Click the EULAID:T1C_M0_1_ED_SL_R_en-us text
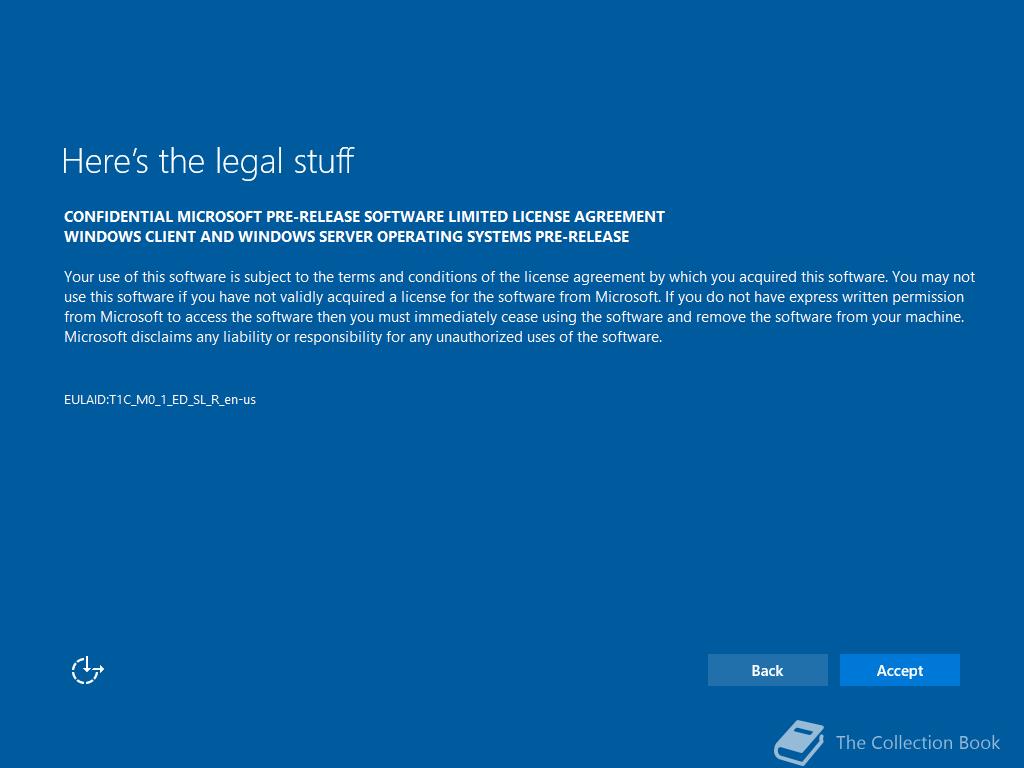Viewport: 1024px width, 768px height. [x=160, y=400]
